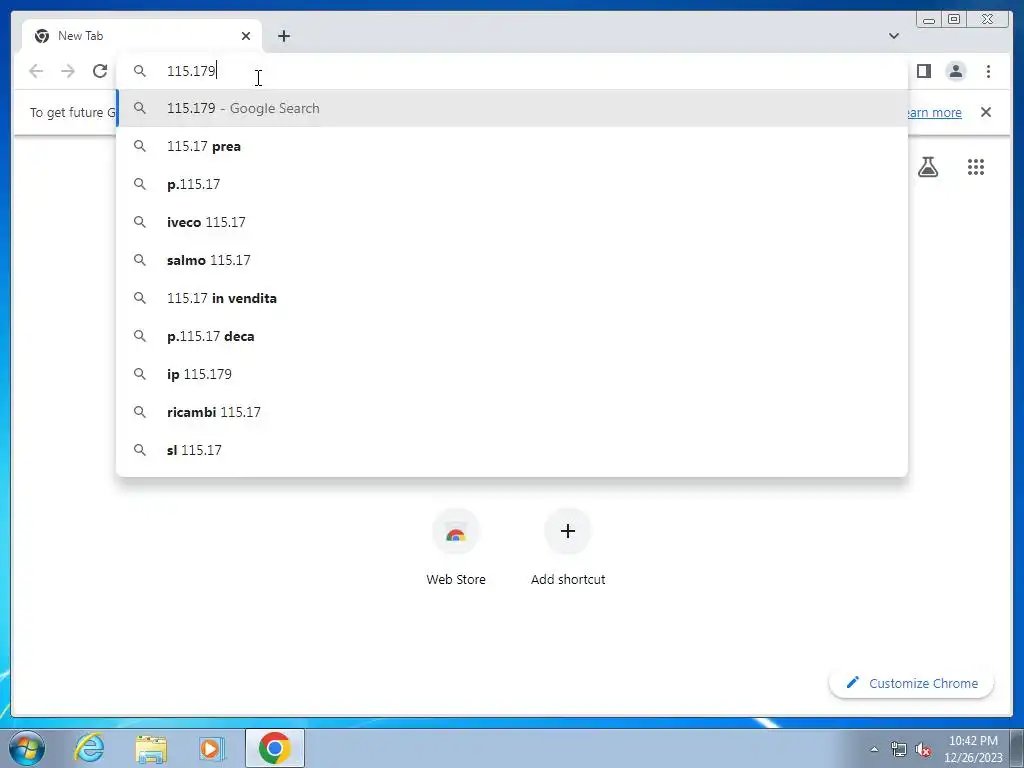Select the iveco 115.17 suggestion

[512, 222]
